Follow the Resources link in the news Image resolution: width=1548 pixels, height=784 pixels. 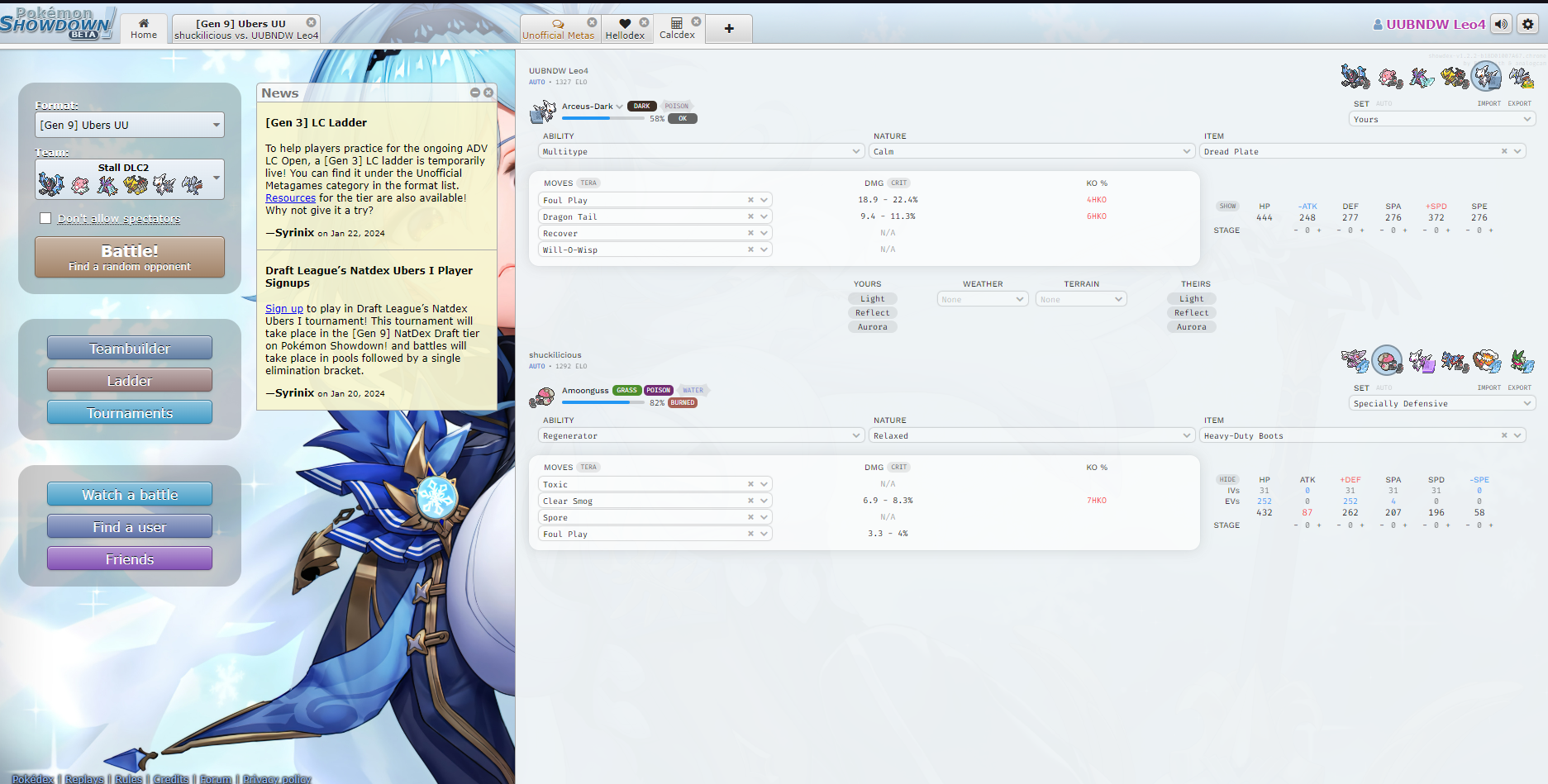pos(290,198)
